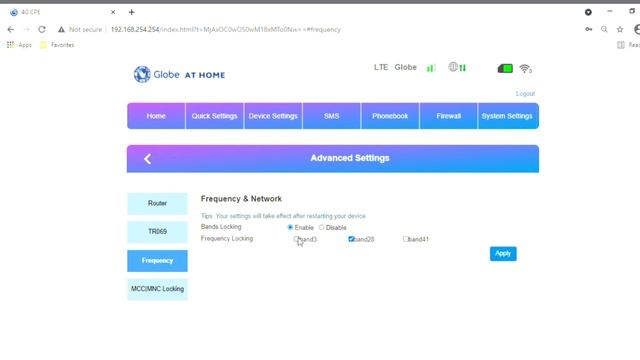The image size is (640, 360).
Task: Select Router in the sidebar
Action: (x=158, y=203)
